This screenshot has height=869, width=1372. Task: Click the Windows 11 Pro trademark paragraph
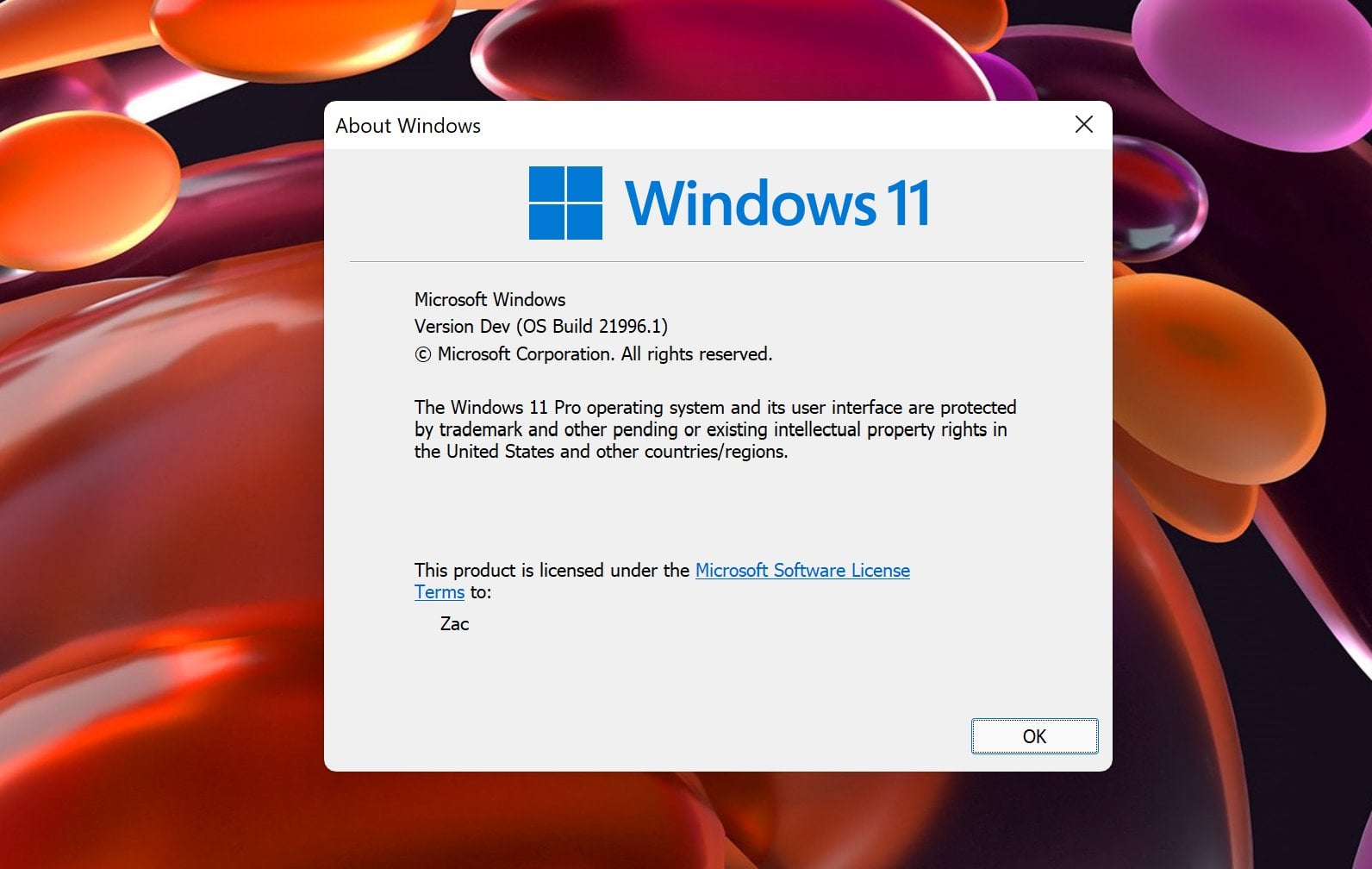pyautogui.click(x=715, y=429)
